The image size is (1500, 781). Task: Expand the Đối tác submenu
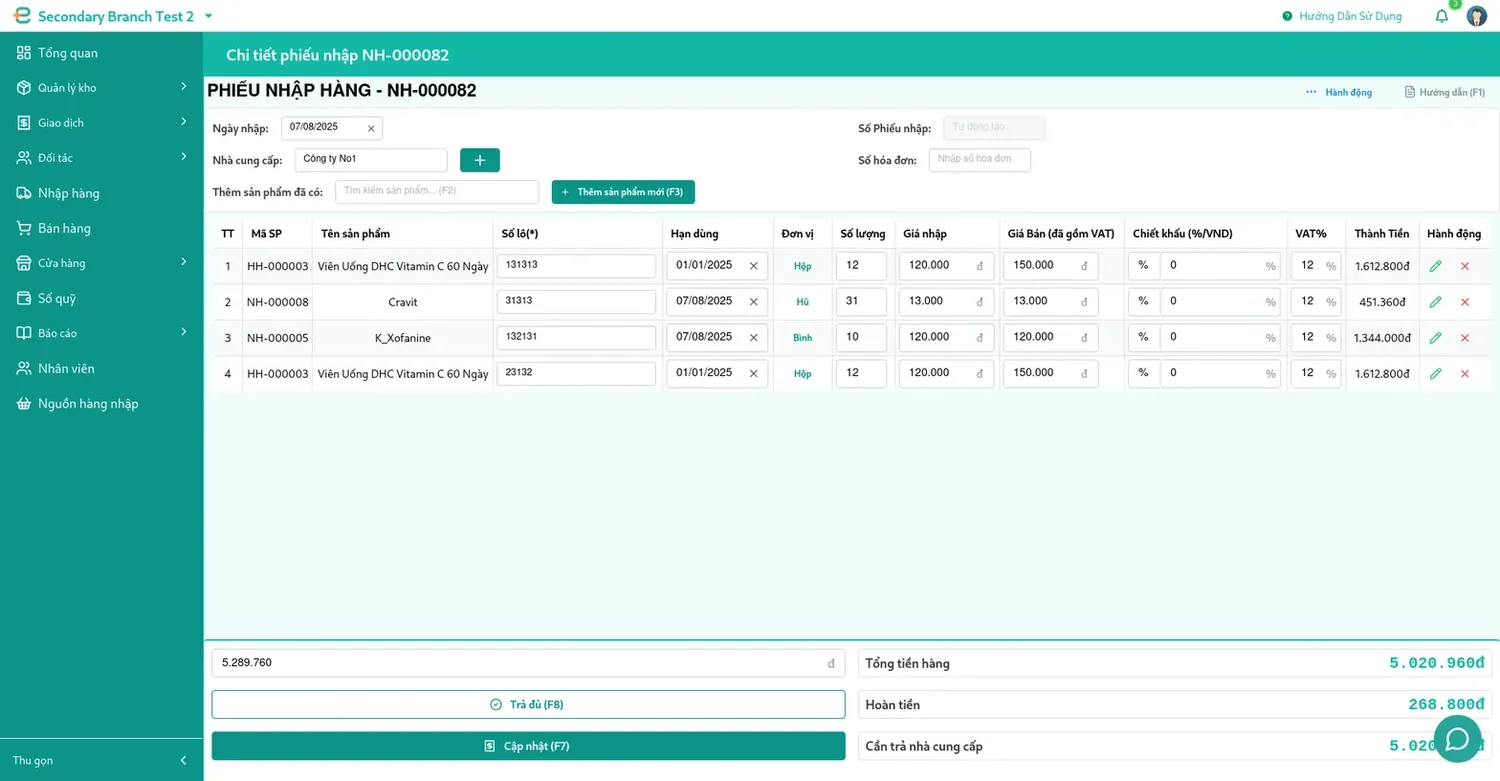click(102, 158)
